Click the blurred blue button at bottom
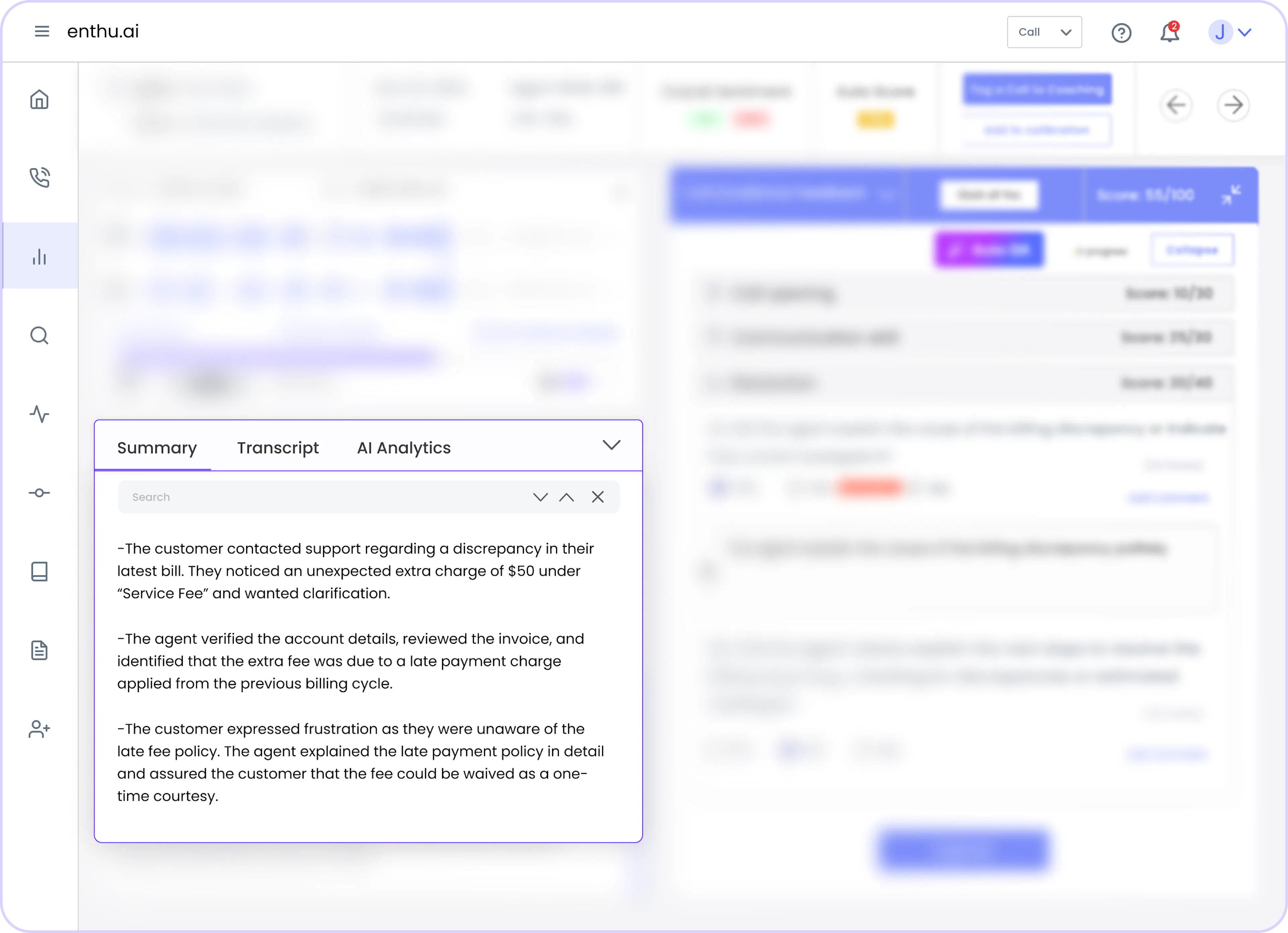This screenshot has height=933, width=1288. 963,850
